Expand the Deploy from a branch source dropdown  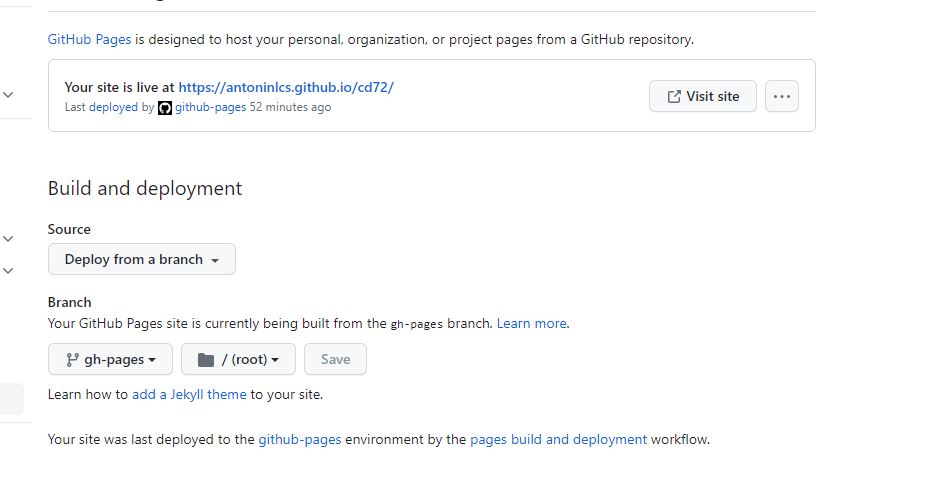click(x=142, y=259)
